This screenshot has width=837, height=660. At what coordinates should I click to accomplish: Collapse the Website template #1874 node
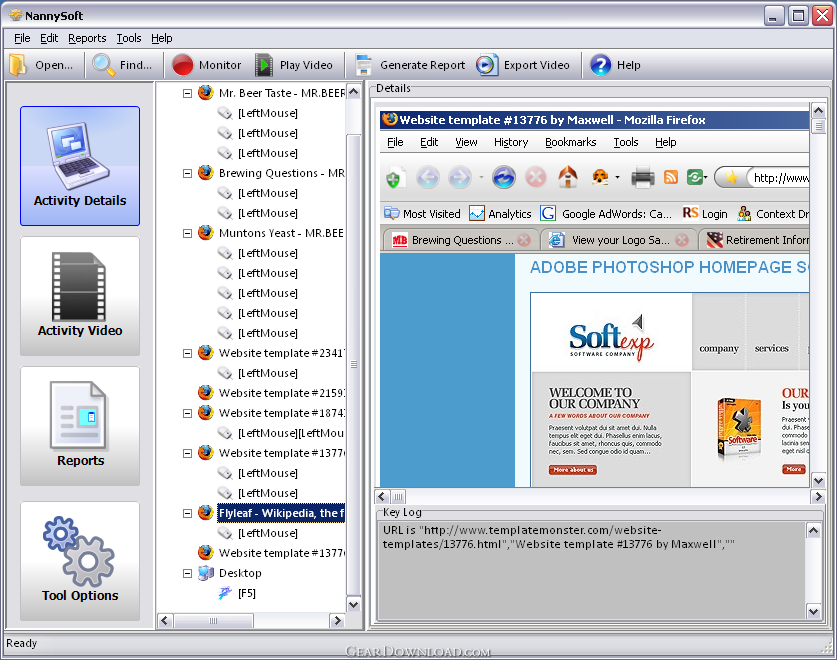[x=187, y=413]
